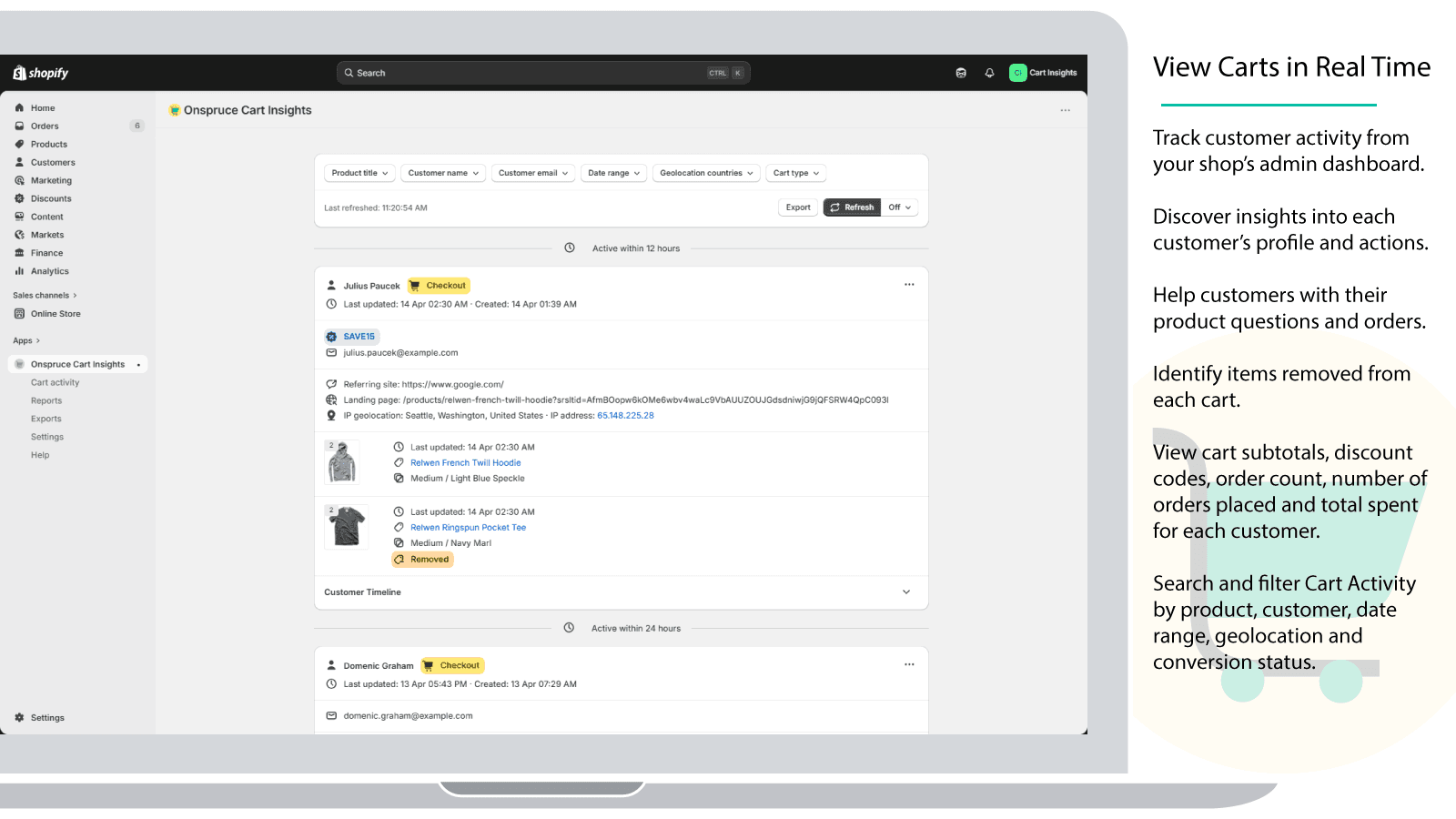Open Reports in app submenu
This screenshot has height=819, width=1456.
pos(46,401)
